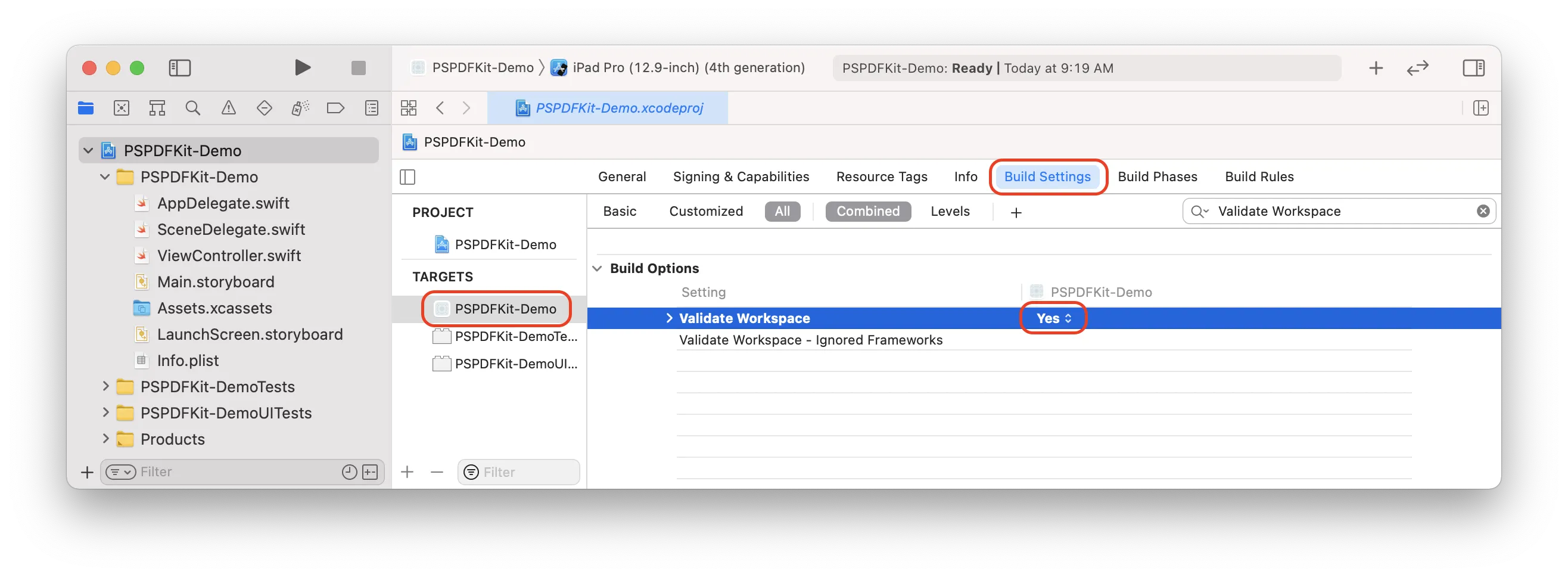The height and width of the screenshot is (577, 1568).
Task: Select the PSPDFKit-Demo project under PROJECT
Action: (x=496, y=244)
